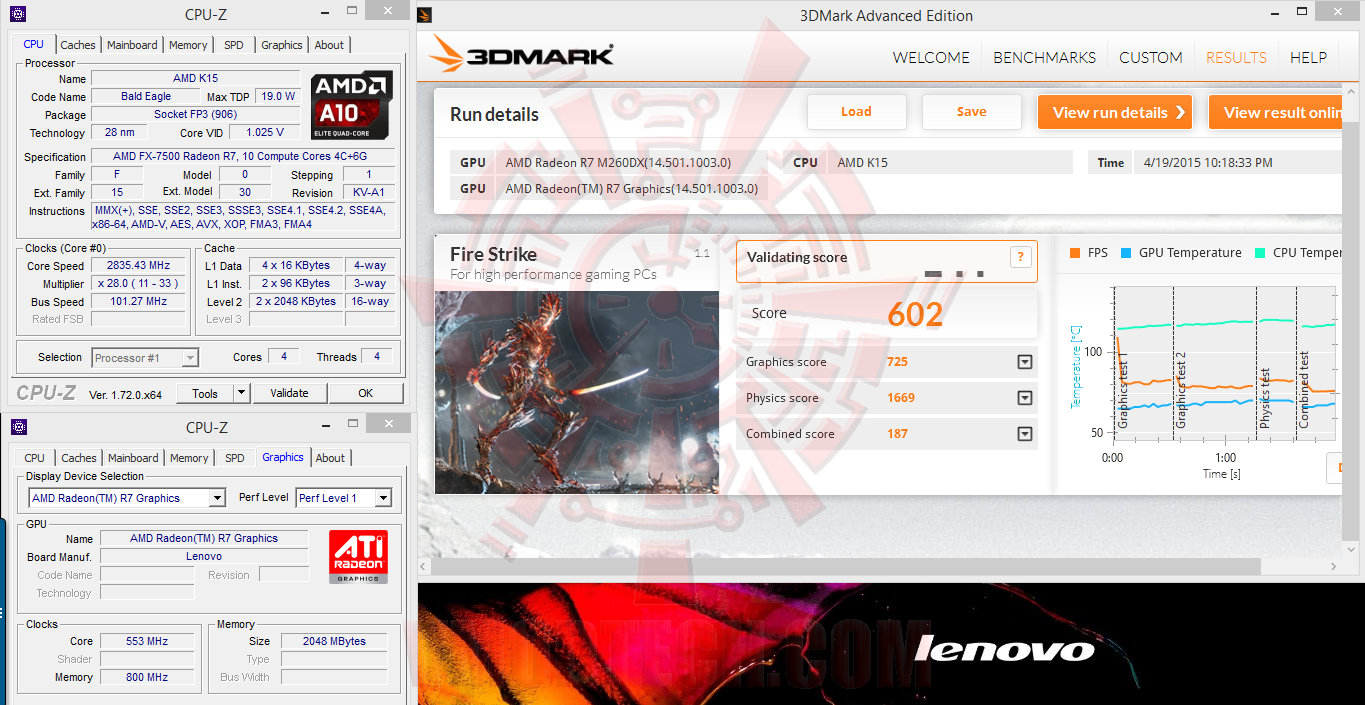Click the orange FPS legend swatch
This screenshot has height=705, width=1365.
coord(1075,253)
